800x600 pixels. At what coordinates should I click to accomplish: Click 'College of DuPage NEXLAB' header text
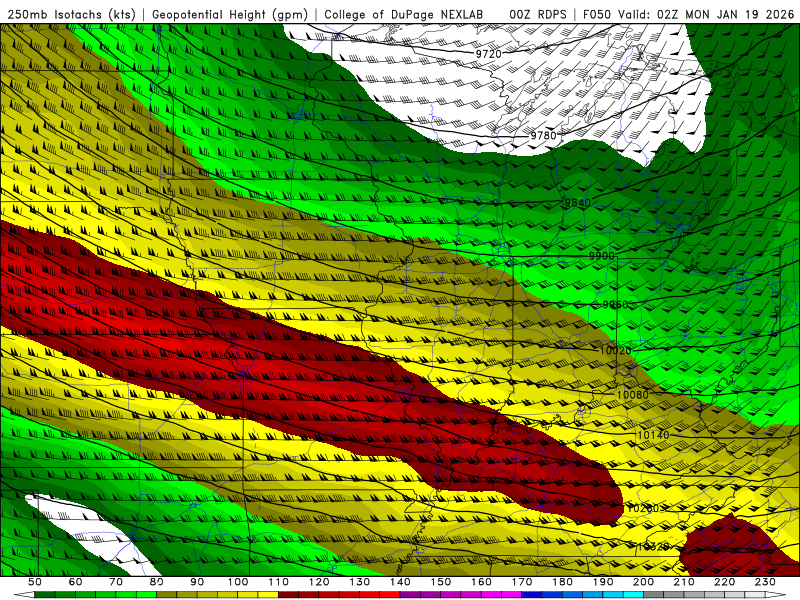pyautogui.click(x=404, y=14)
